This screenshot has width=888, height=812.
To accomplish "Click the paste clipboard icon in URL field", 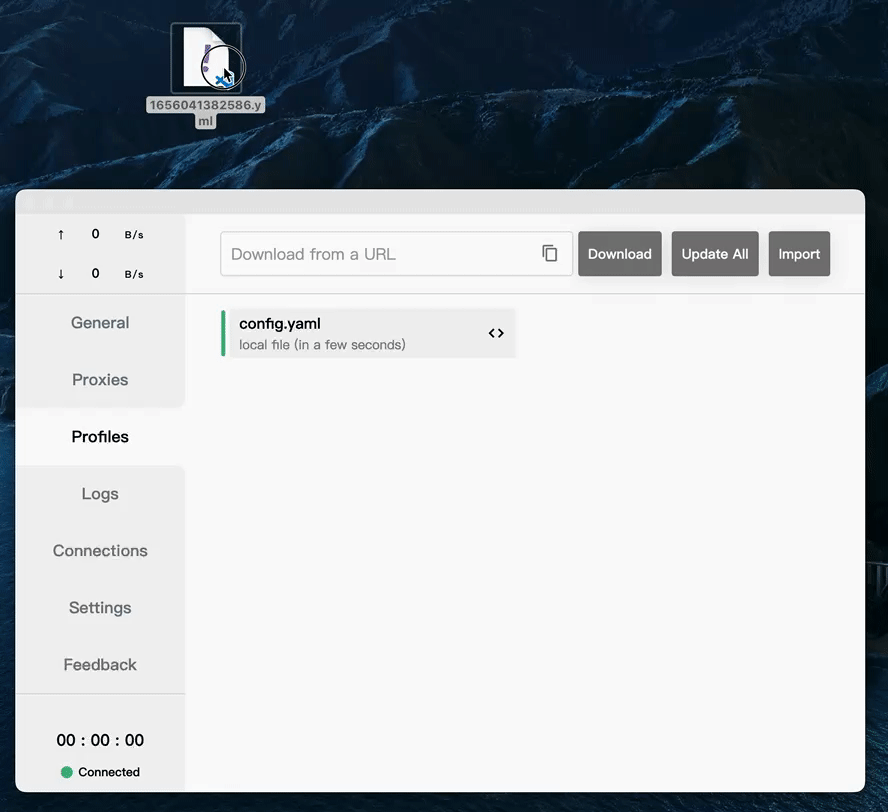I will [549, 254].
